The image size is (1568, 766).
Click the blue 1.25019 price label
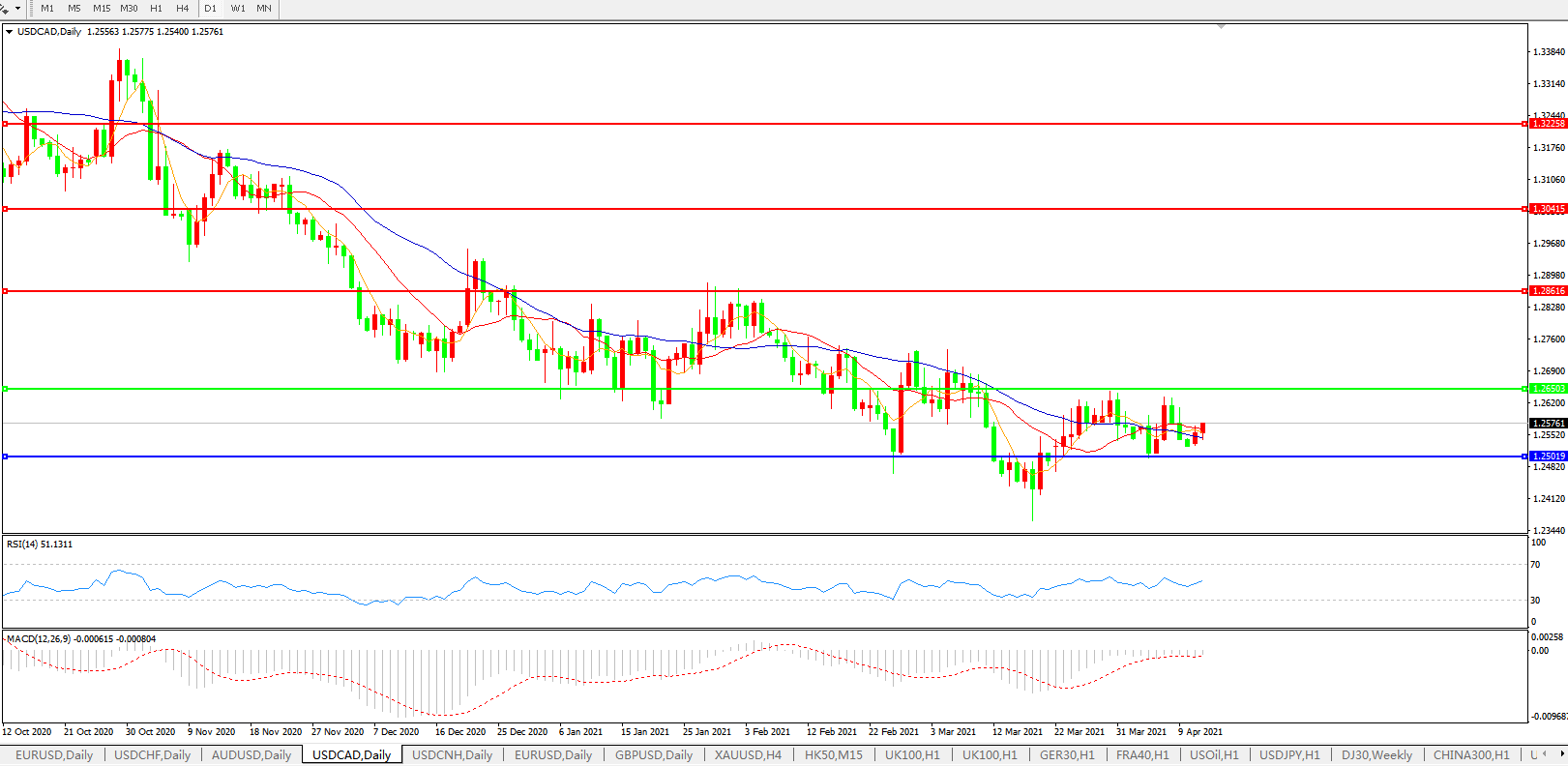click(1548, 457)
